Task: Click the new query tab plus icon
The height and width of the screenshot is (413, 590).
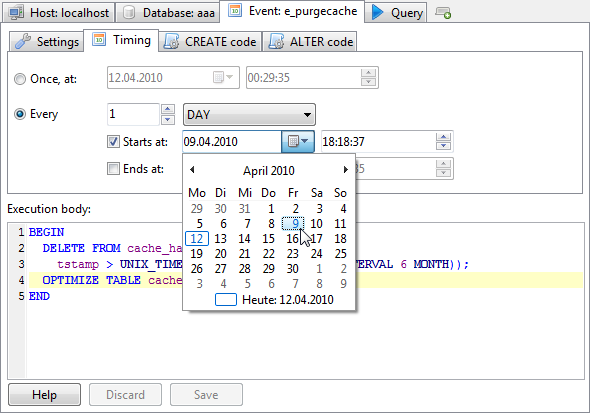Action: [443, 13]
